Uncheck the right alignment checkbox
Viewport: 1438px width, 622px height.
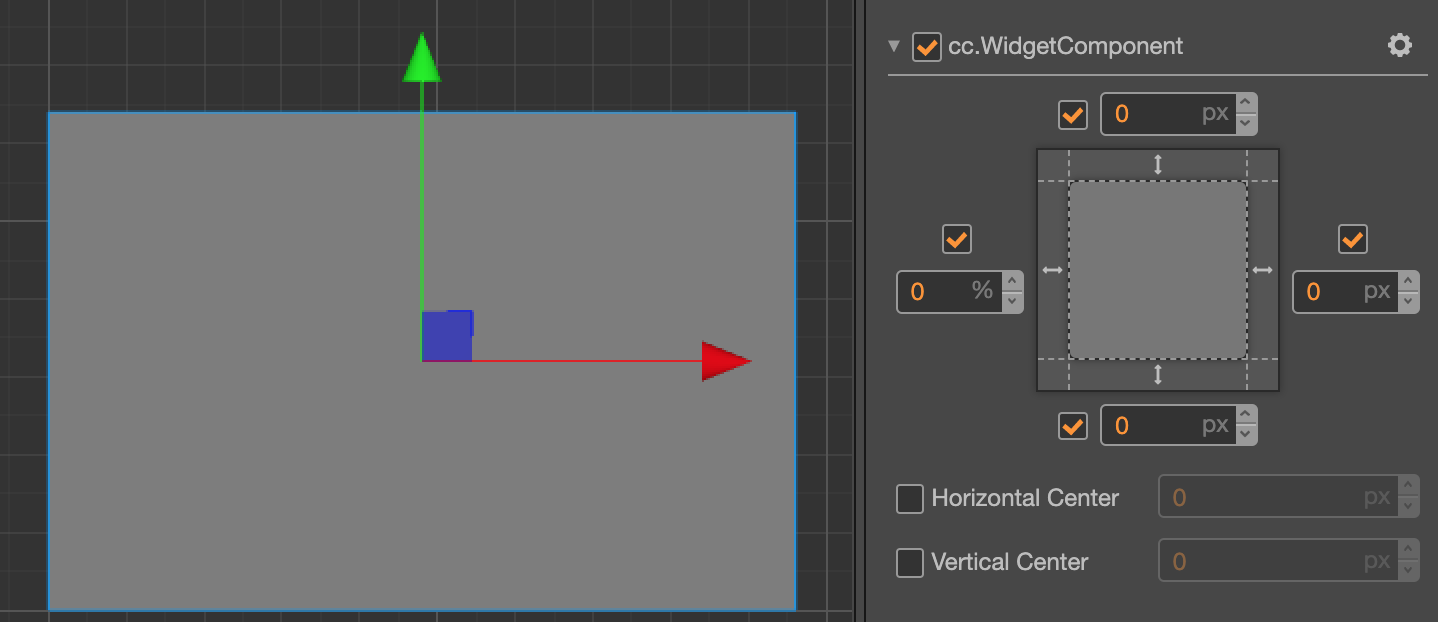[x=1353, y=239]
